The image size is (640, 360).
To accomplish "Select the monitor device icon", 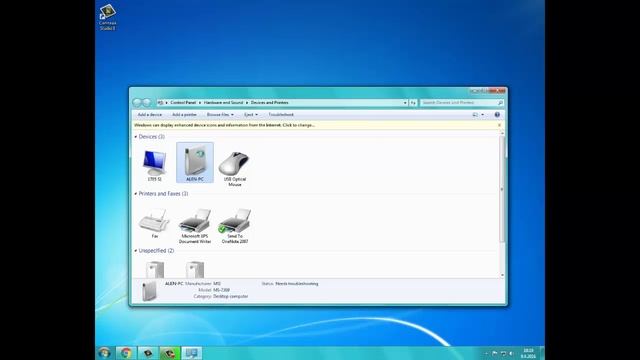I will pyautogui.click(x=155, y=163).
